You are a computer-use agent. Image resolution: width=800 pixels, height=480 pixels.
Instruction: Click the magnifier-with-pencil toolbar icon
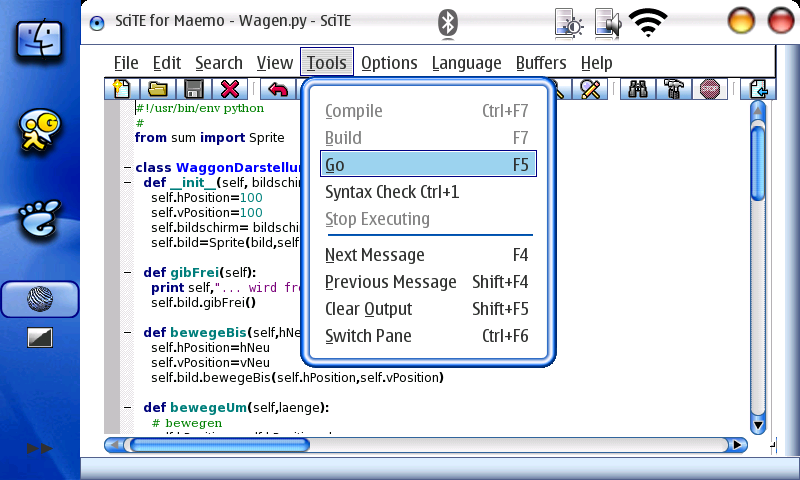590,89
